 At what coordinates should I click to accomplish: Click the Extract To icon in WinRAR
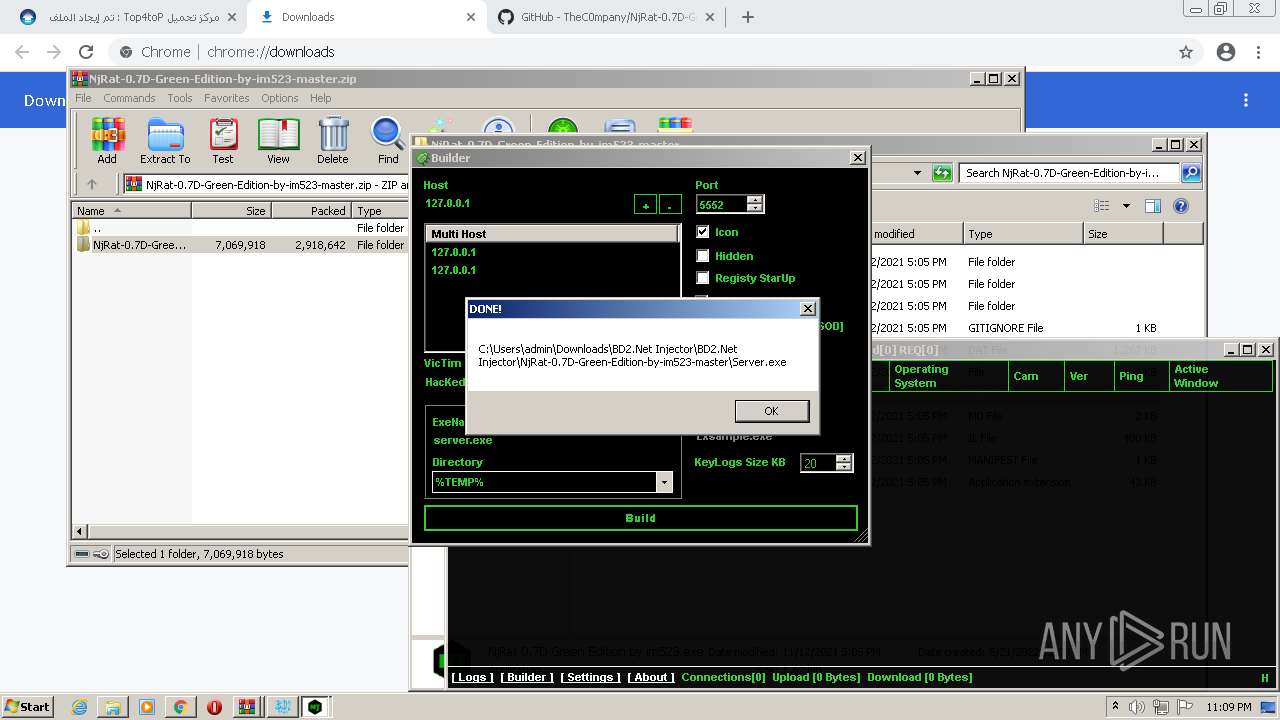point(165,140)
